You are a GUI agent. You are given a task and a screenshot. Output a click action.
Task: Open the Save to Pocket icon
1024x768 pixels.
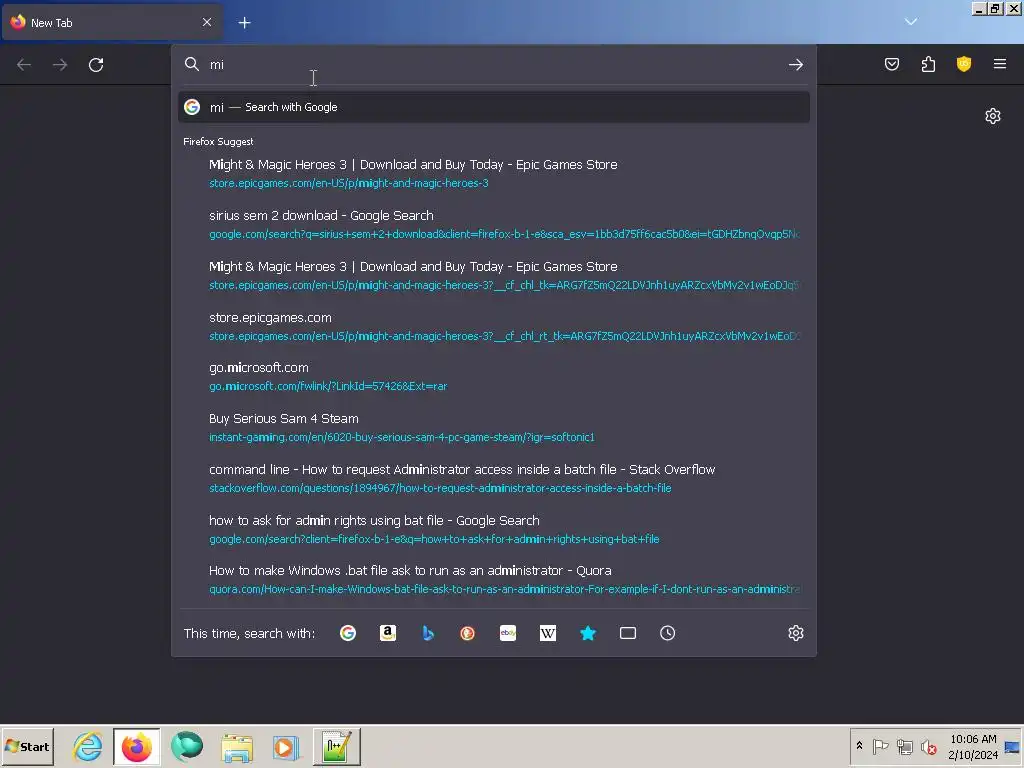(891, 64)
